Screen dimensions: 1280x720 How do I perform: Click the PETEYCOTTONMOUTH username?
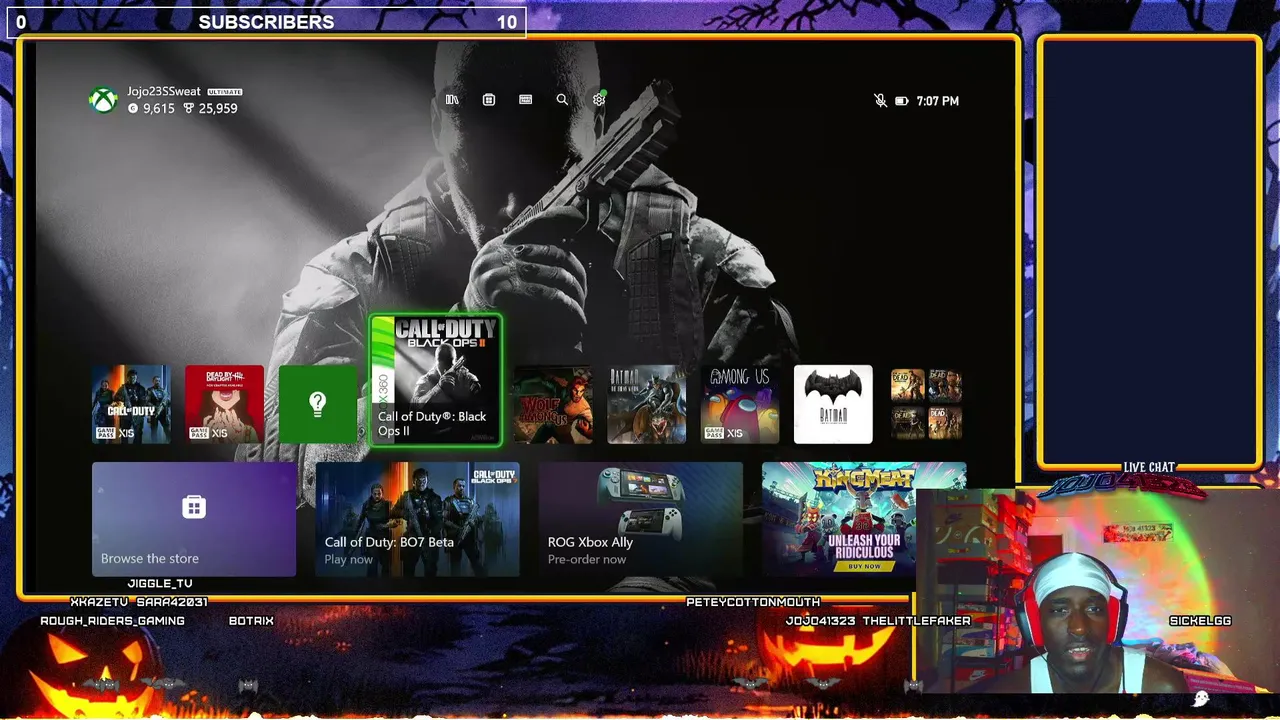(753, 602)
